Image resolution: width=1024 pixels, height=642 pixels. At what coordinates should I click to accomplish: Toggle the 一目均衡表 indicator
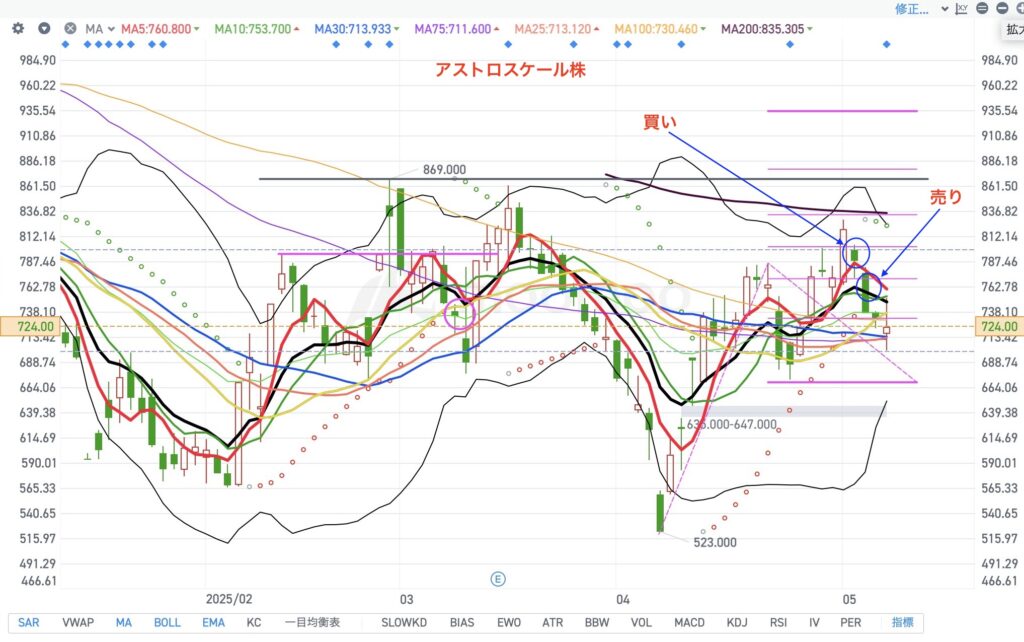(312, 622)
